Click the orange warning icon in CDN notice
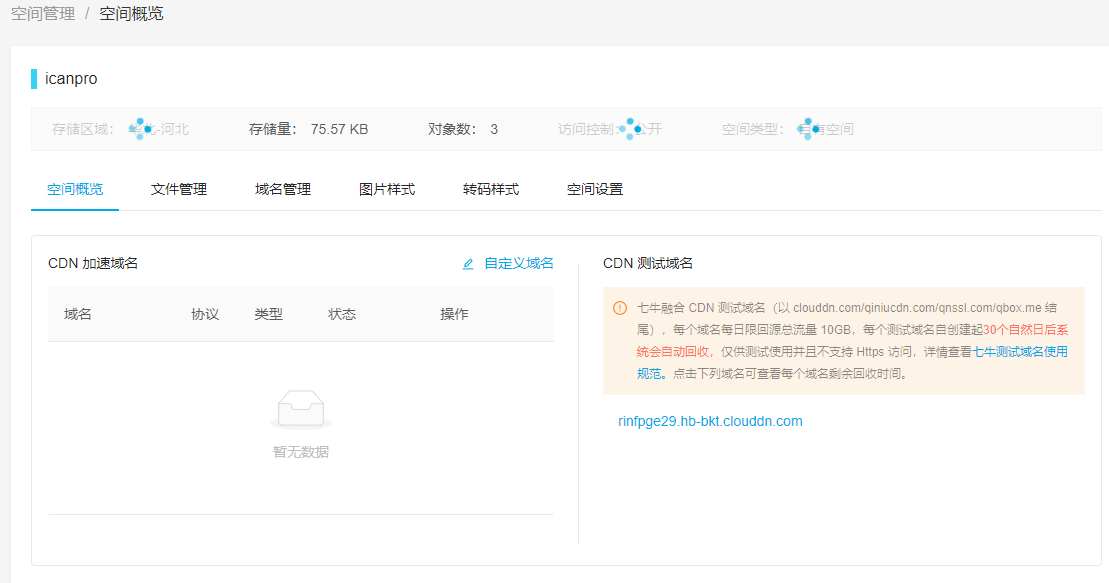 (620, 308)
